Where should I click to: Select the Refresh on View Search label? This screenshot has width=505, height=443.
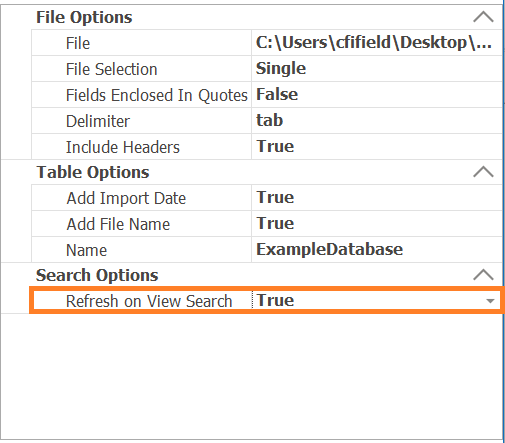click(149, 301)
